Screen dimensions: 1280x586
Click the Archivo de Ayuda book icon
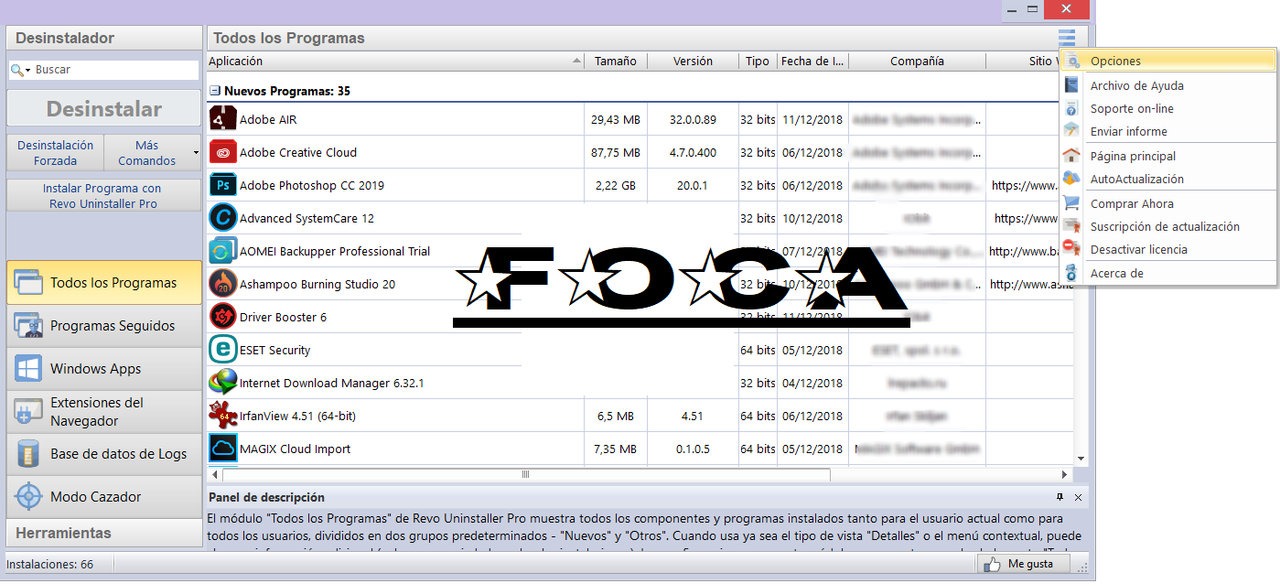pyautogui.click(x=1072, y=86)
